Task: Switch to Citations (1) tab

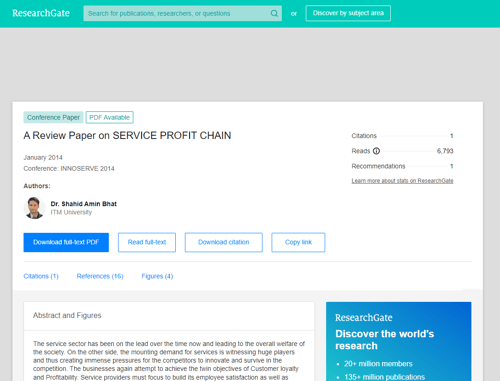Action: [x=41, y=276]
